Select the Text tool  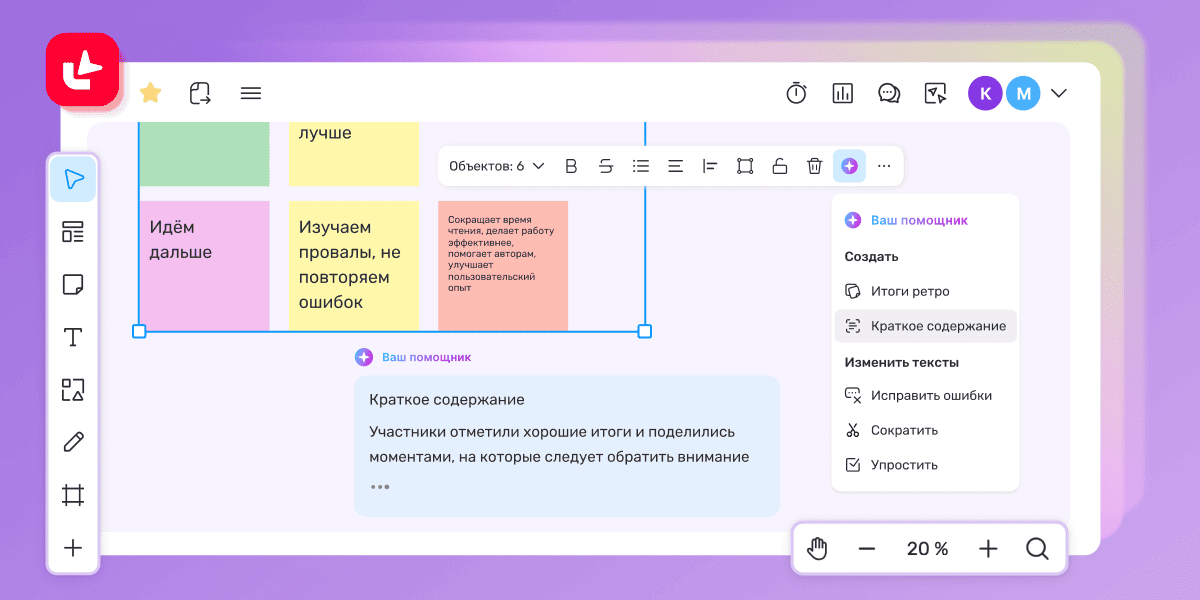(x=73, y=337)
